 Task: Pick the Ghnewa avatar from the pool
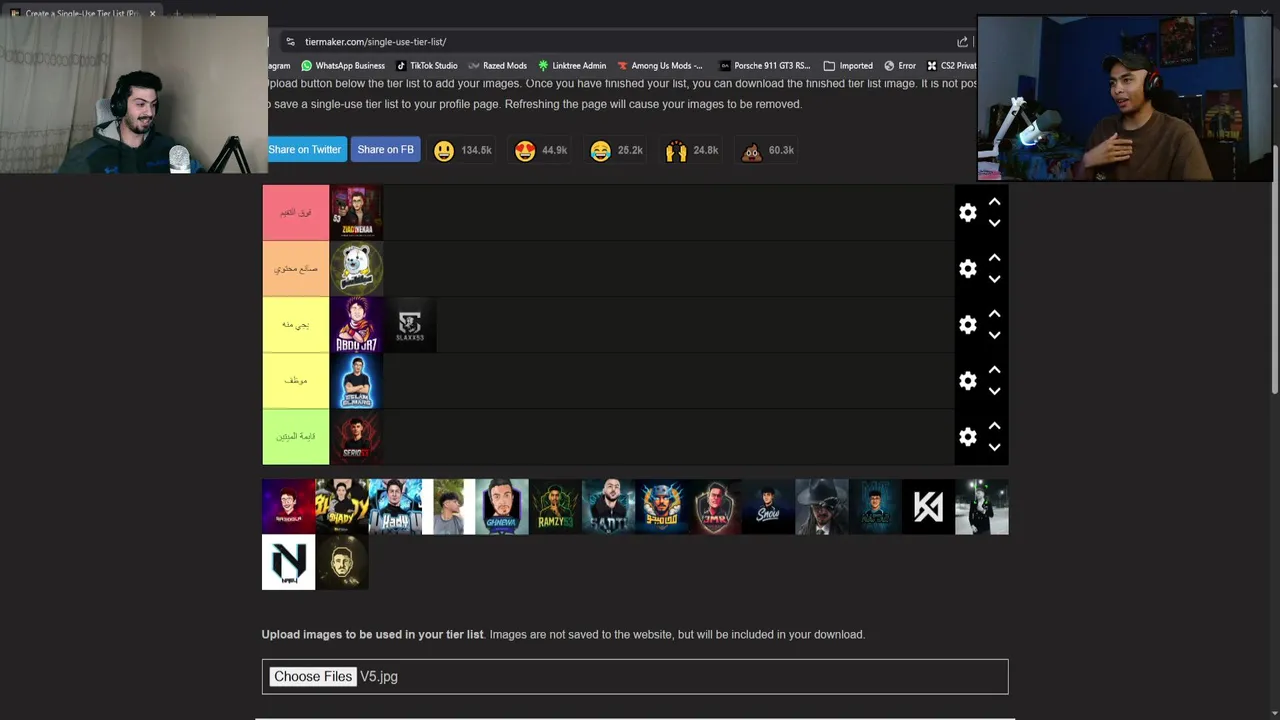[x=501, y=507]
